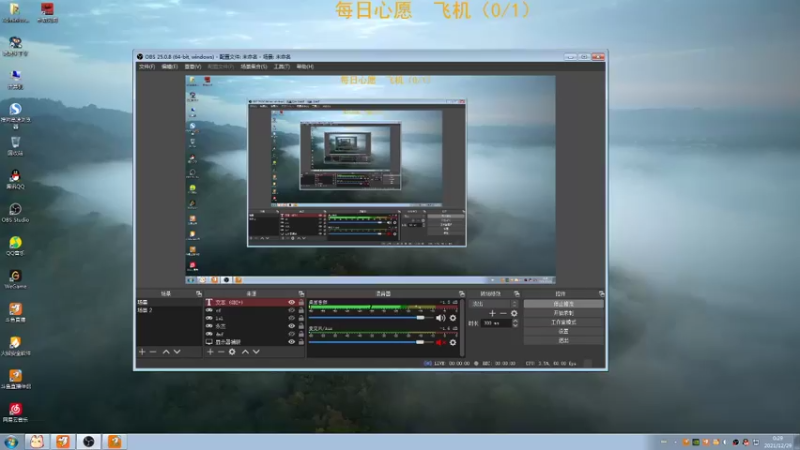Unmute the microphone red speaker icon
The width and height of the screenshot is (800, 450).
[x=440, y=342]
